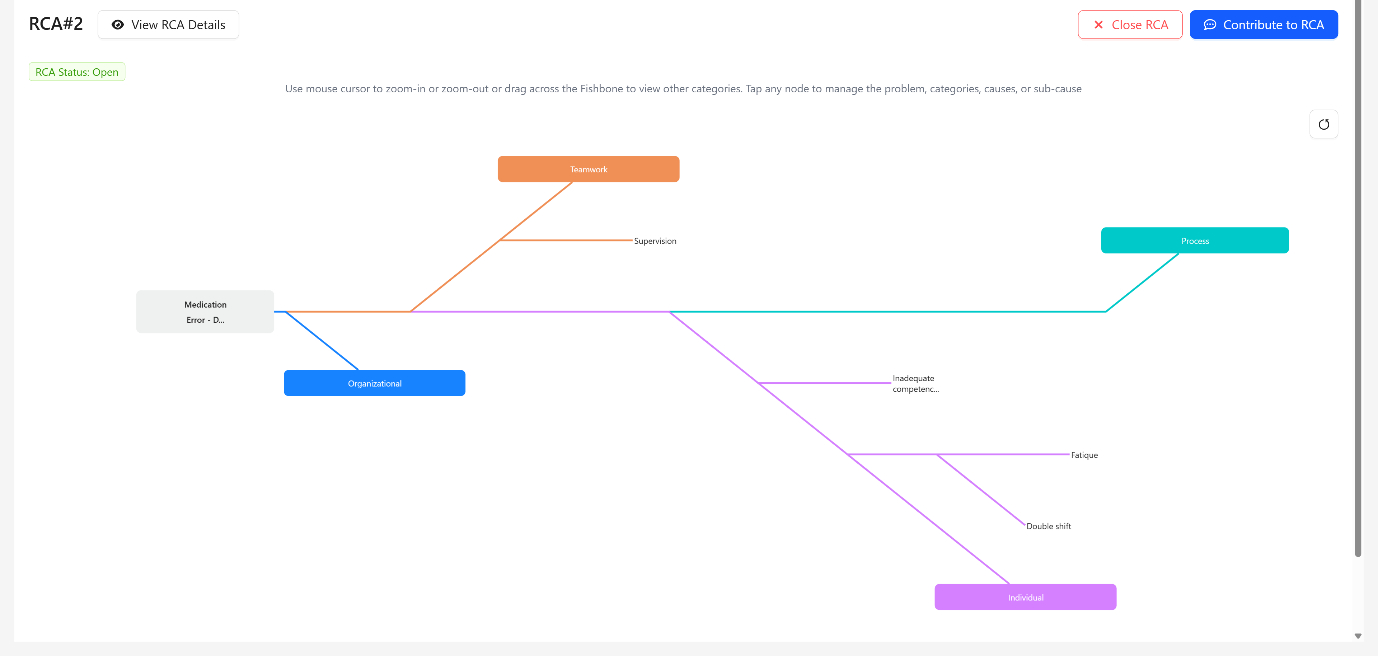
Task: Click the eye icon in View RCA Details
Action: click(x=118, y=25)
